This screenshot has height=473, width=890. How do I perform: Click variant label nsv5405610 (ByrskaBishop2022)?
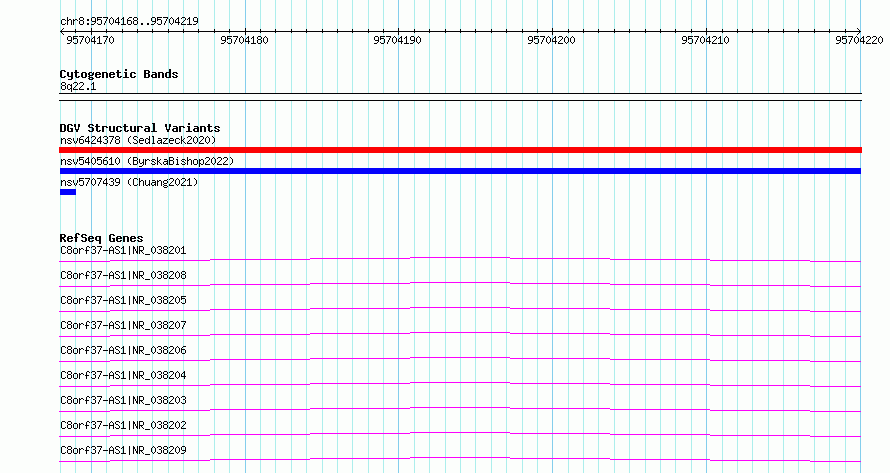pyautogui.click(x=147, y=161)
